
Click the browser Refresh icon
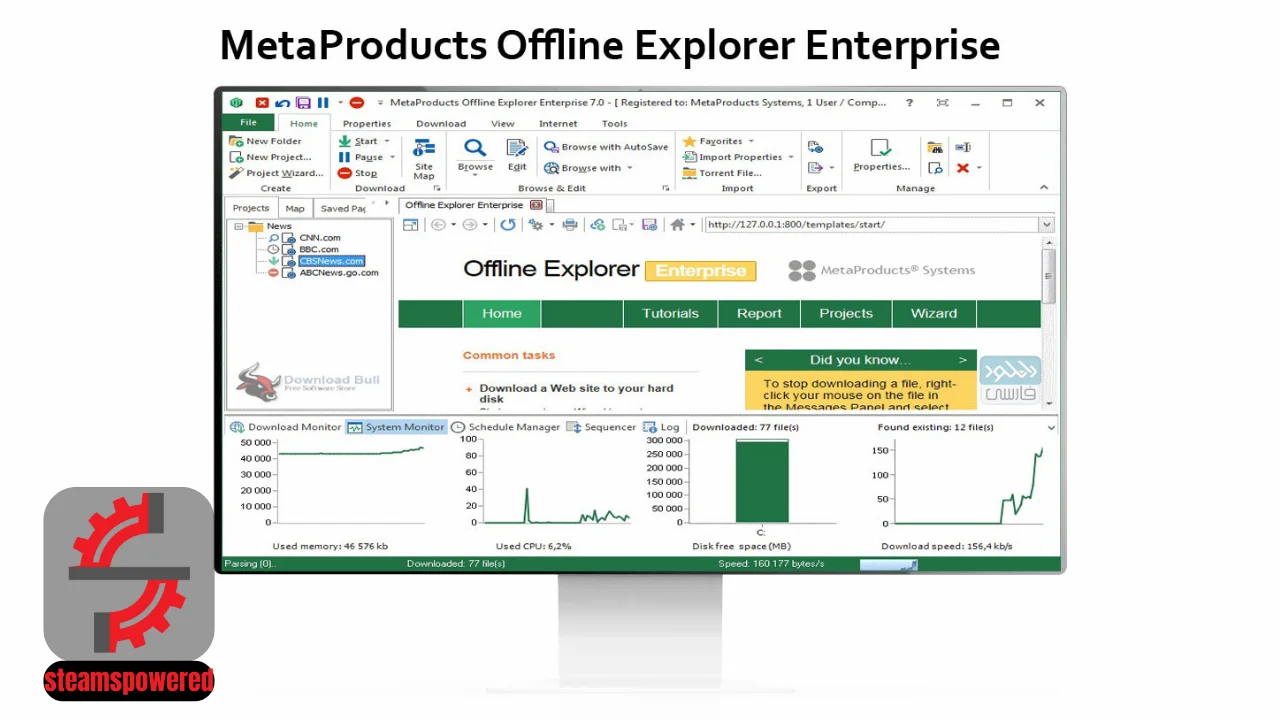pos(508,225)
